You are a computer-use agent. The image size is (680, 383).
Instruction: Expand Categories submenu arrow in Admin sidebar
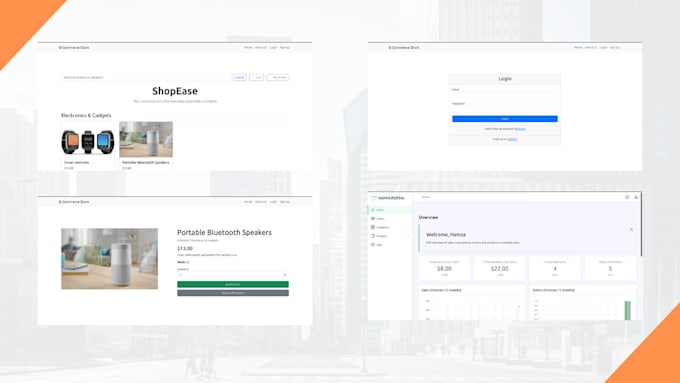(408, 227)
